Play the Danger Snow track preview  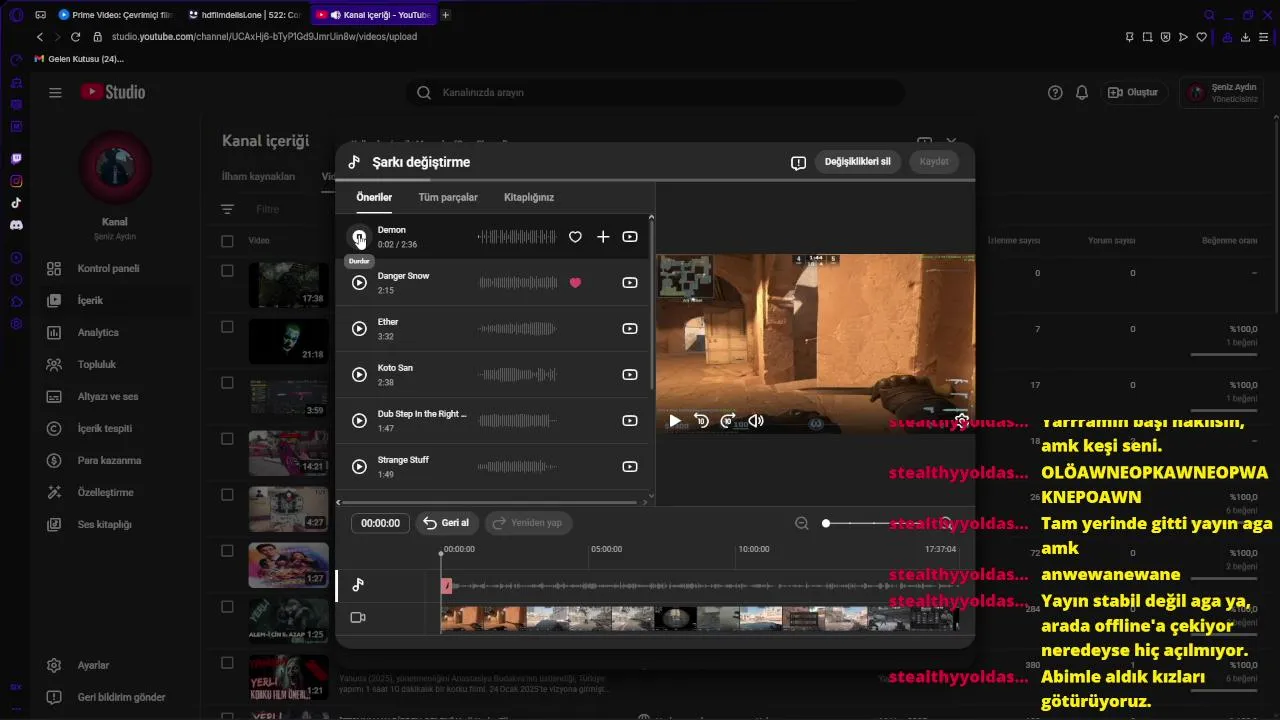[x=359, y=283]
